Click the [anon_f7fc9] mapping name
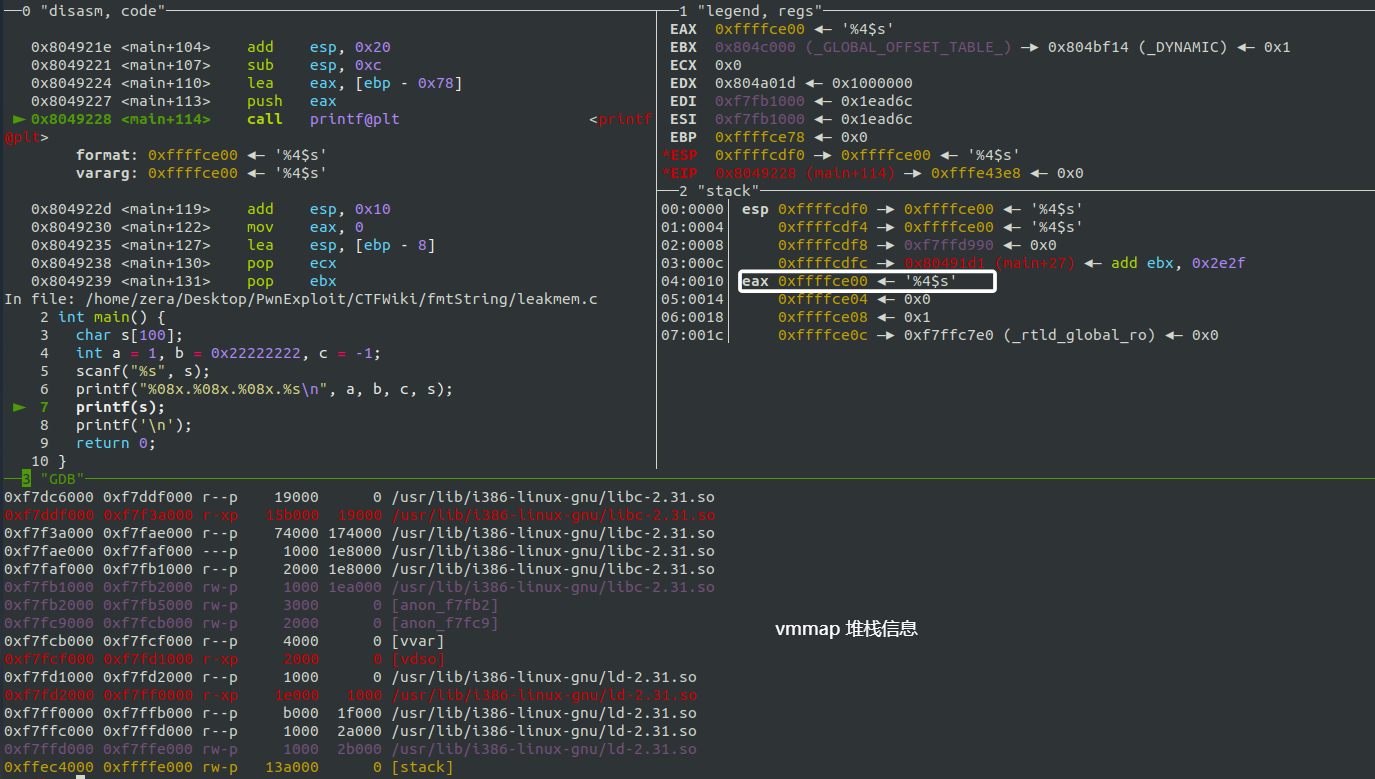The width and height of the screenshot is (1375, 779). point(445,623)
